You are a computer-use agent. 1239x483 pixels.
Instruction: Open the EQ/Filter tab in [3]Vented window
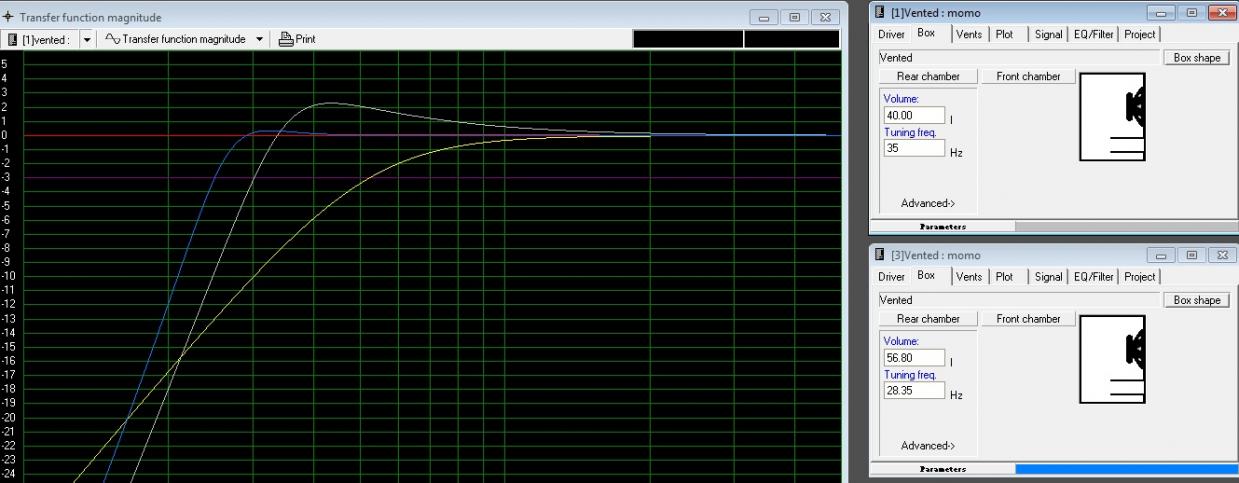1094,277
